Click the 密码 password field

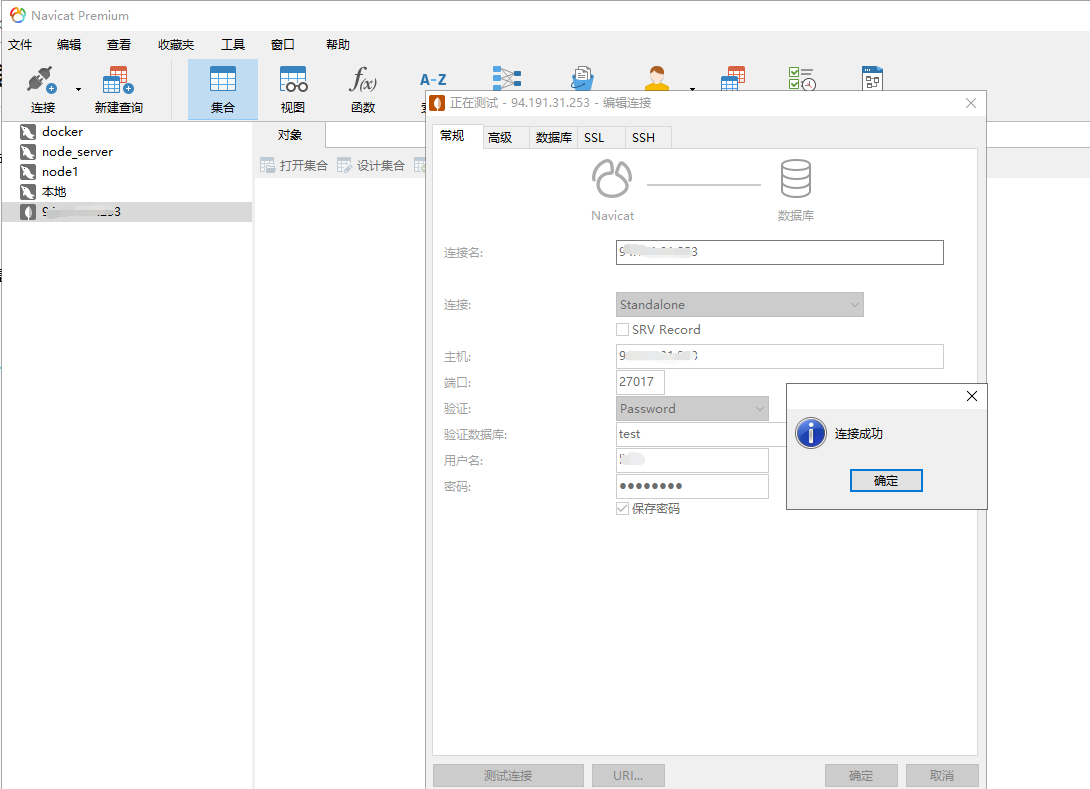[692, 486]
